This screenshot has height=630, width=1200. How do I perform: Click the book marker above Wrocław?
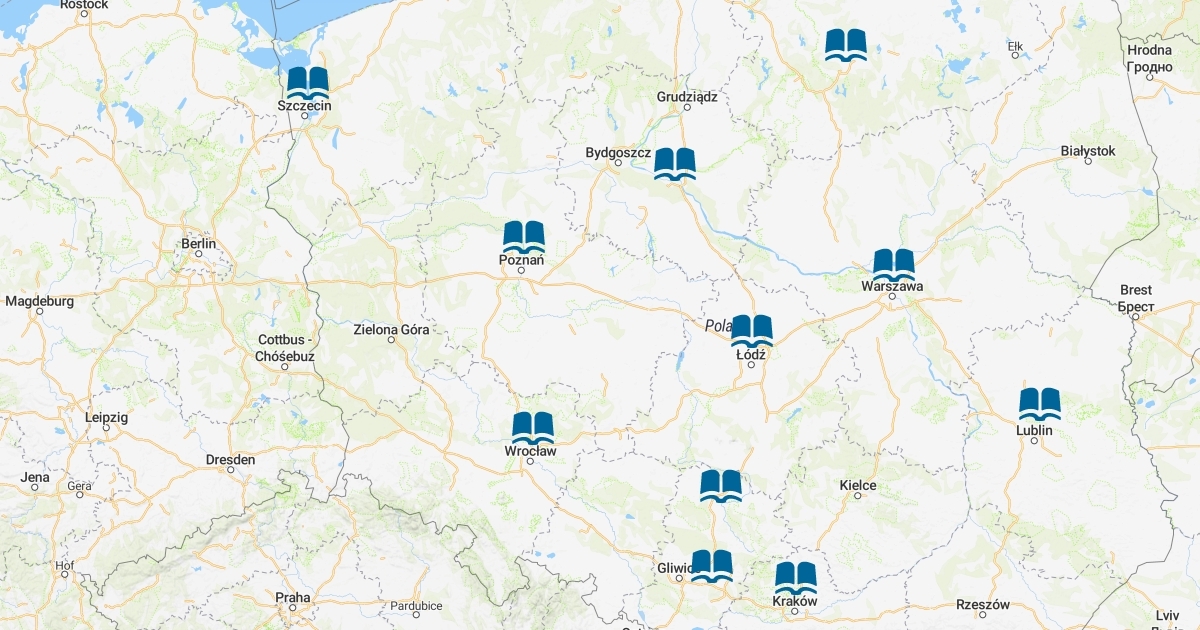tap(533, 427)
